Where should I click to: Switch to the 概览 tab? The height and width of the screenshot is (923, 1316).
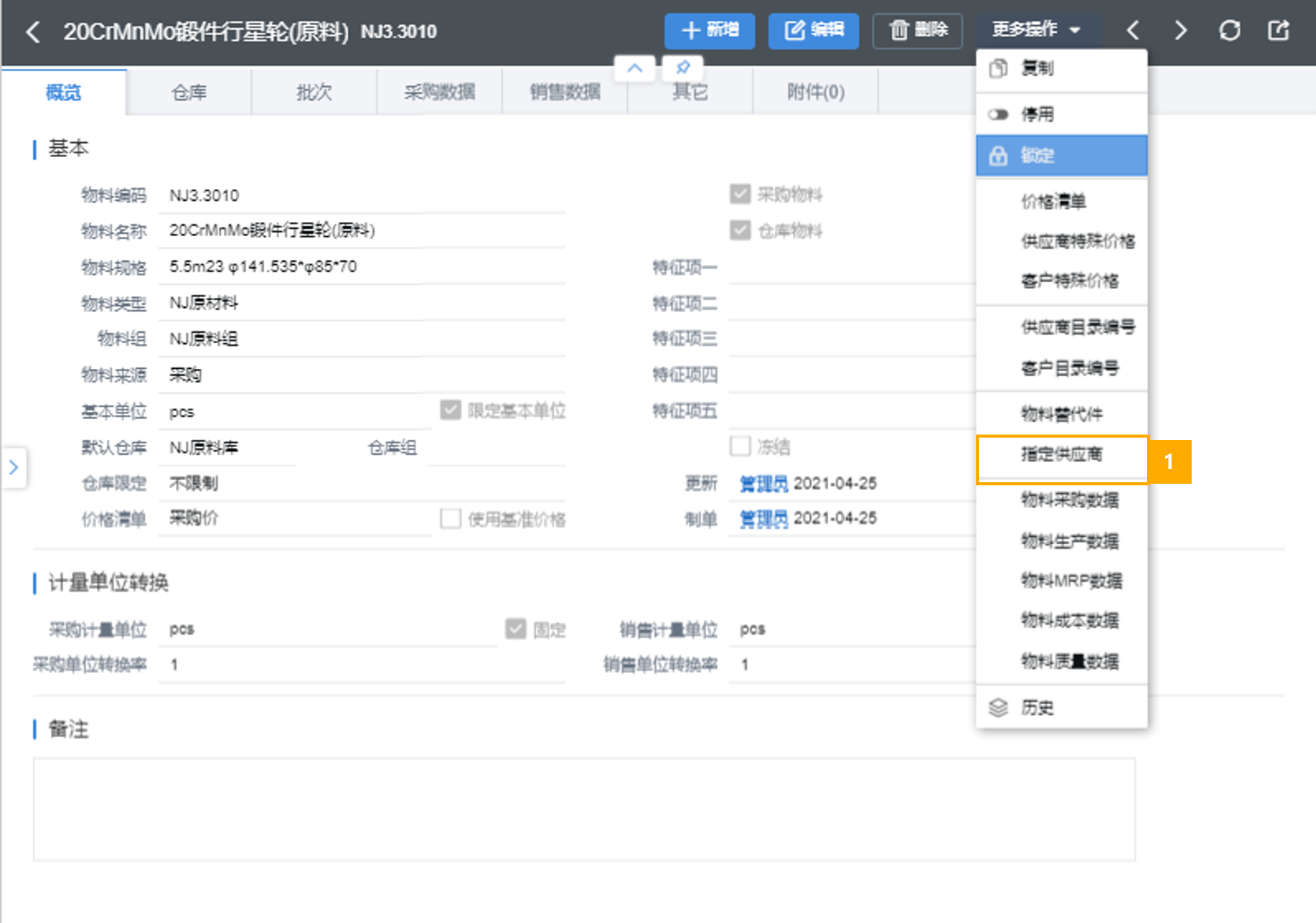(x=63, y=92)
